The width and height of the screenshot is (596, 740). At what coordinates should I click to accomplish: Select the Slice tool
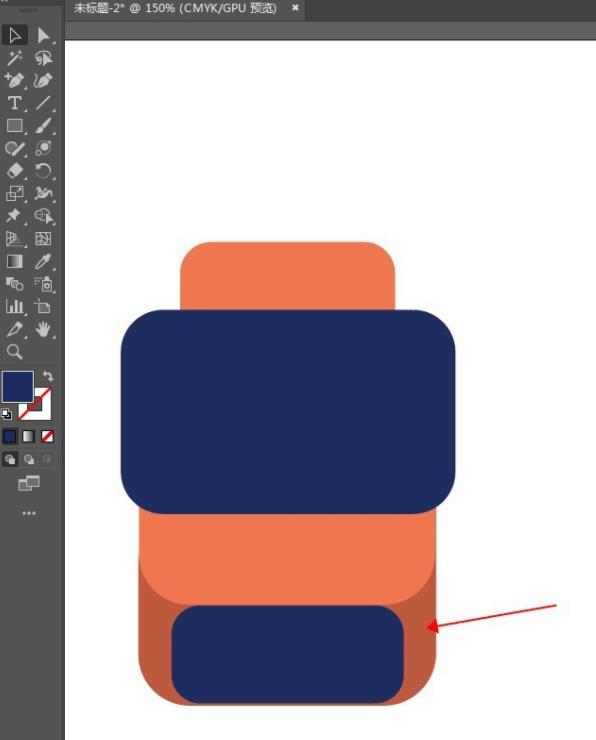tap(14, 329)
